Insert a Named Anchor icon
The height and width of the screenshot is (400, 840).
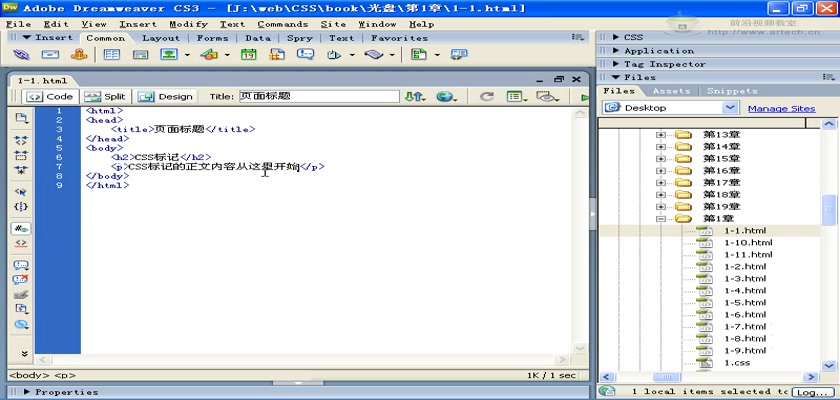pyautogui.click(x=79, y=54)
